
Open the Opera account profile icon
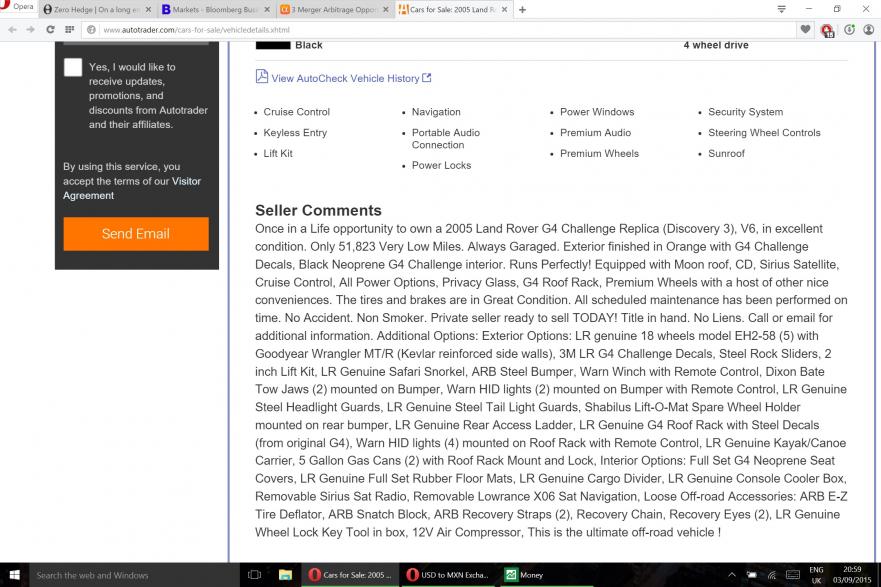click(869, 30)
